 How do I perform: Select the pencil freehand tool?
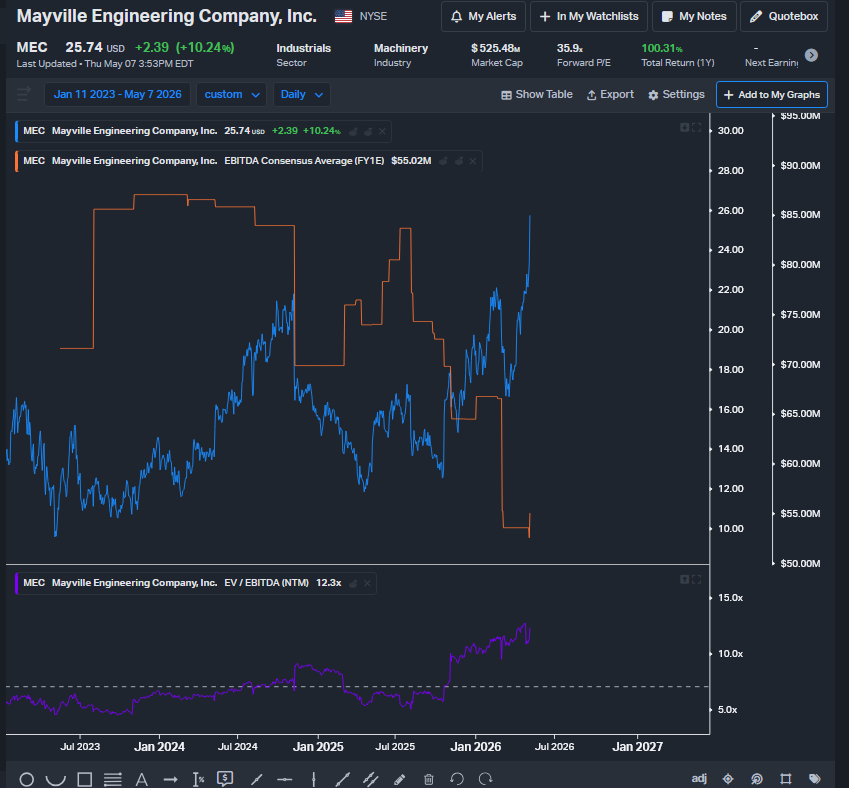400,779
